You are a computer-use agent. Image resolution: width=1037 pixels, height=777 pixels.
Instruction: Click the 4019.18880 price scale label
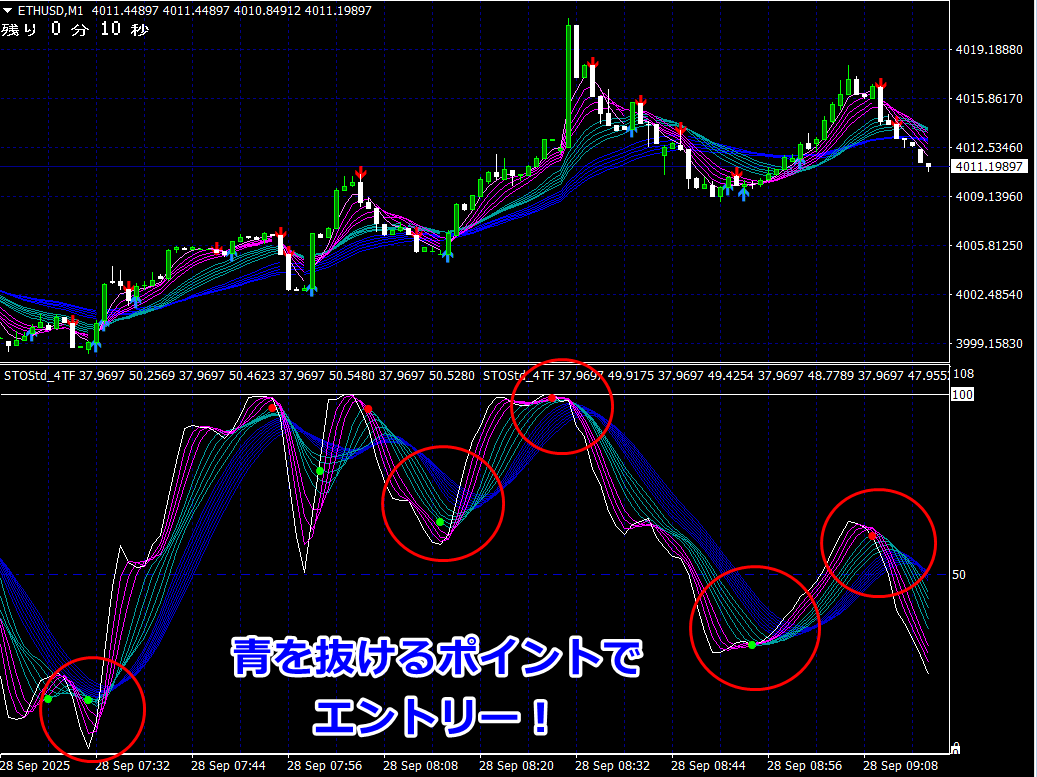point(990,49)
